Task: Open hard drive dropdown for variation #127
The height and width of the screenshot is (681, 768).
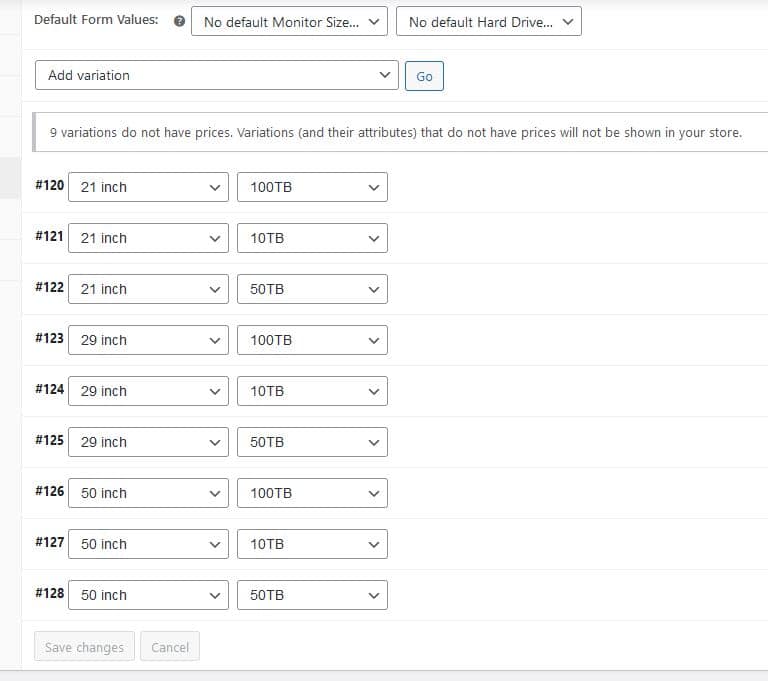Action: pos(312,544)
